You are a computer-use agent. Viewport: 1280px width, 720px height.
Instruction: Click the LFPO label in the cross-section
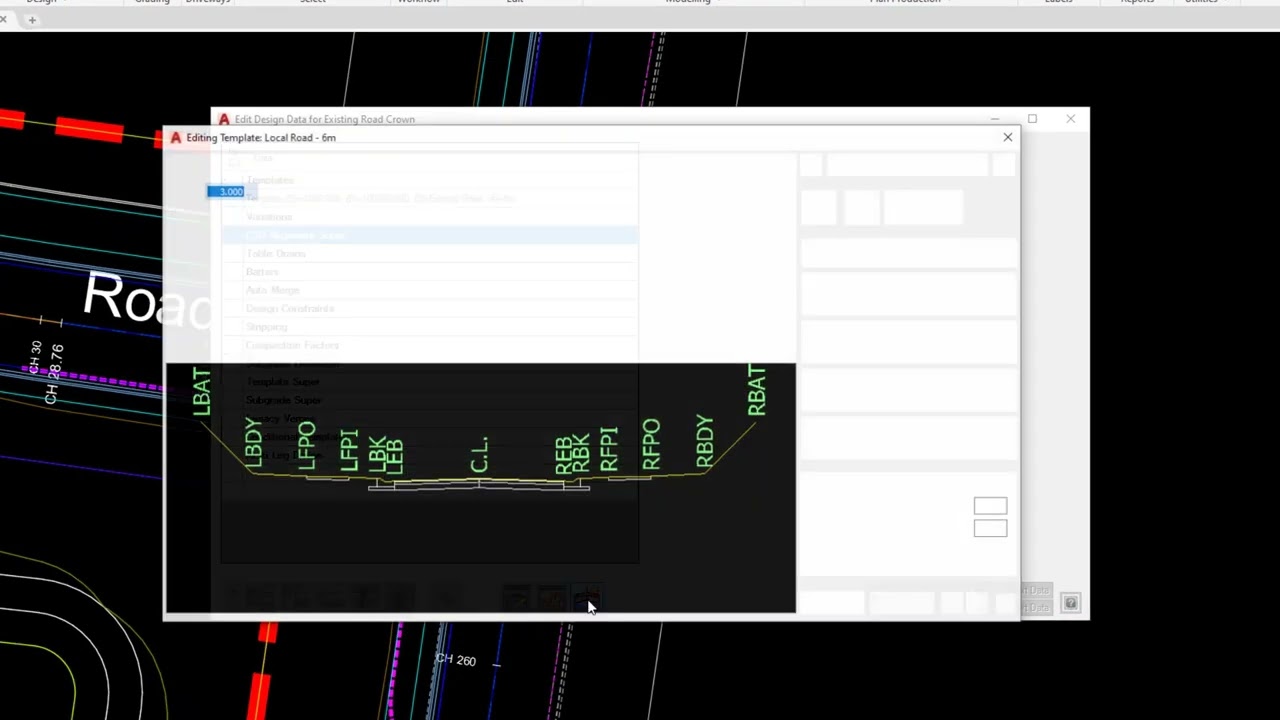coord(306,446)
